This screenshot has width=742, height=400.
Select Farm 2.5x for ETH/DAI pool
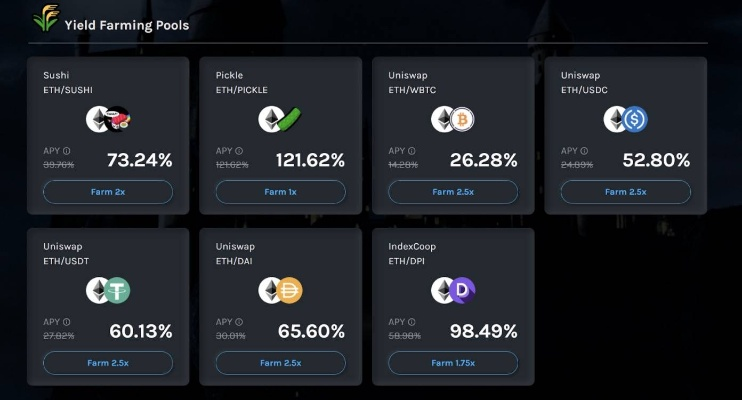pyautogui.click(x=280, y=363)
